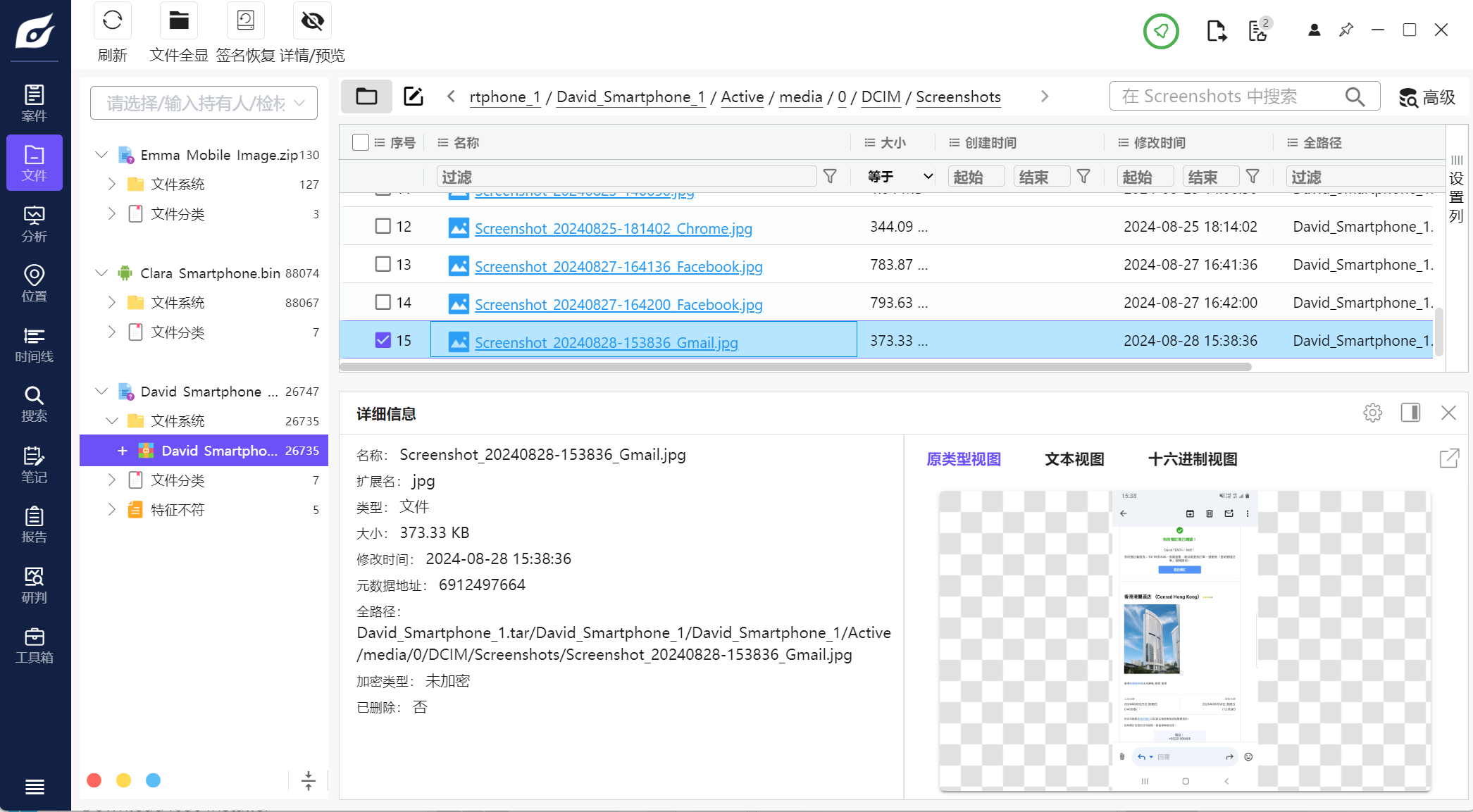Click the 签名恢复 signature recovery icon

(x=245, y=21)
